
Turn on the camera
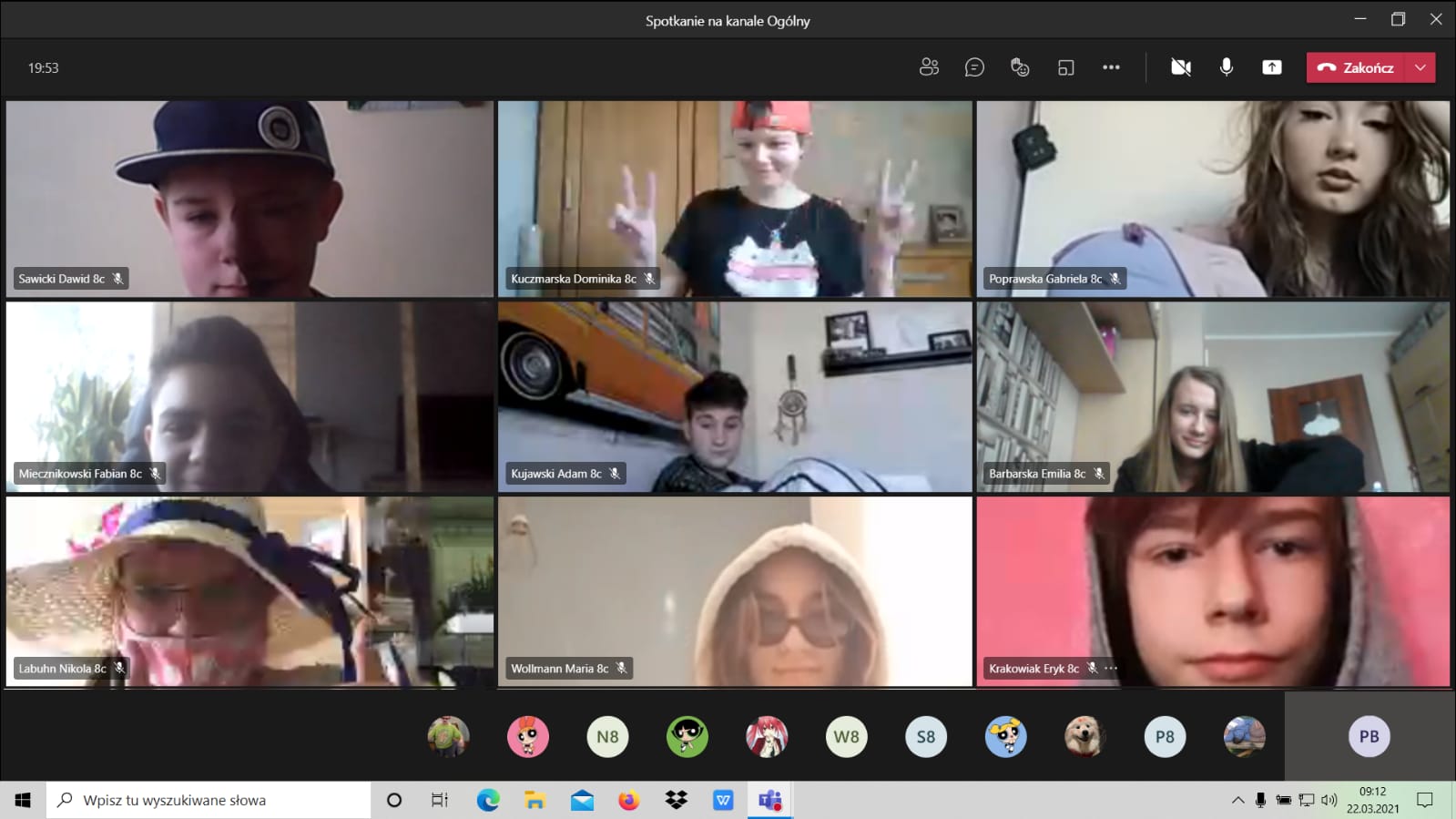(1181, 67)
